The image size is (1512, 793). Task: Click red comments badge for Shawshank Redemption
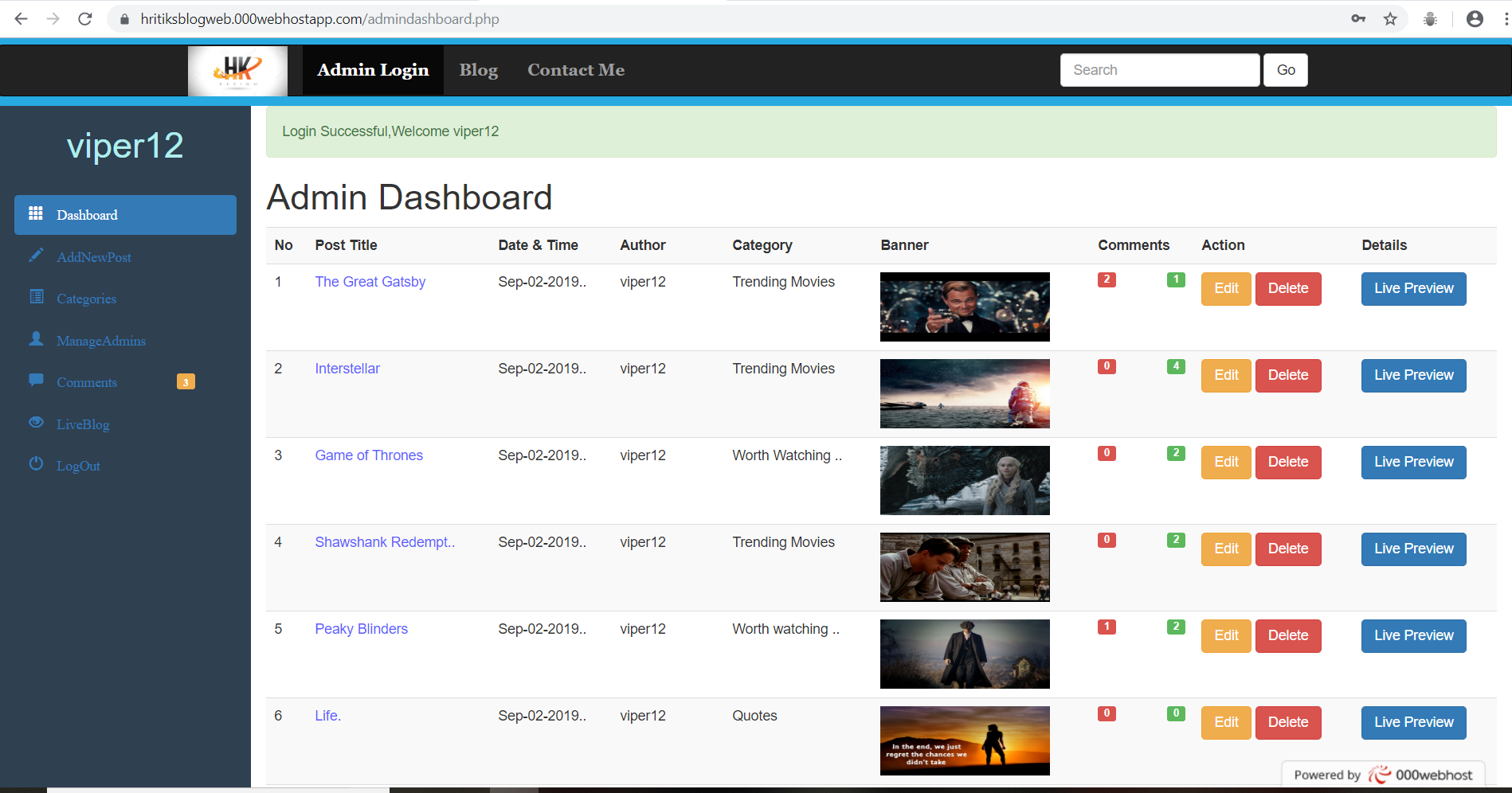[x=1107, y=540]
